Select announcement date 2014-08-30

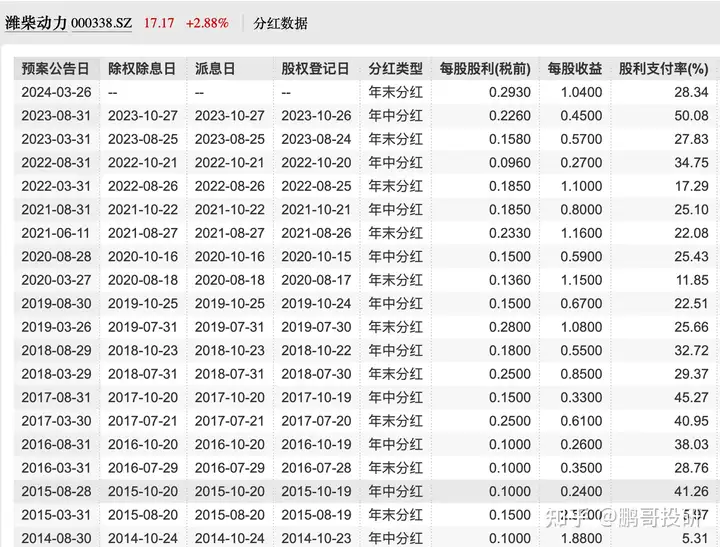(x=56, y=538)
